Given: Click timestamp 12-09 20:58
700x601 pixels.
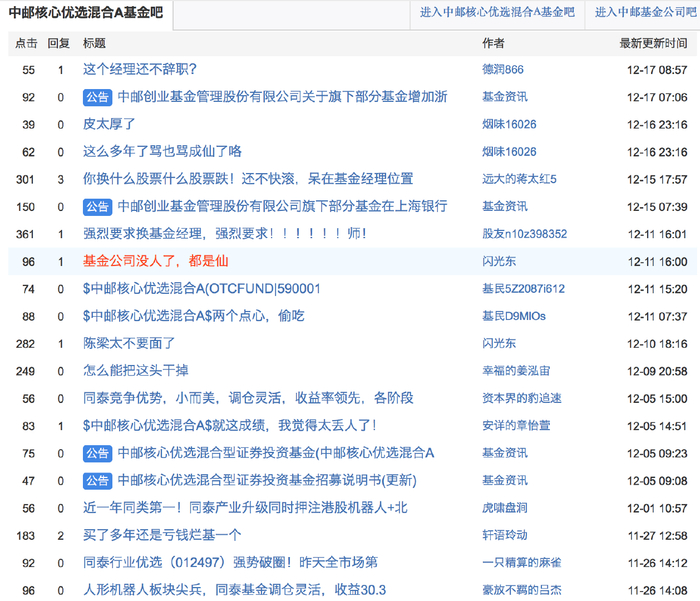Looking at the screenshot, I should coord(657,371).
